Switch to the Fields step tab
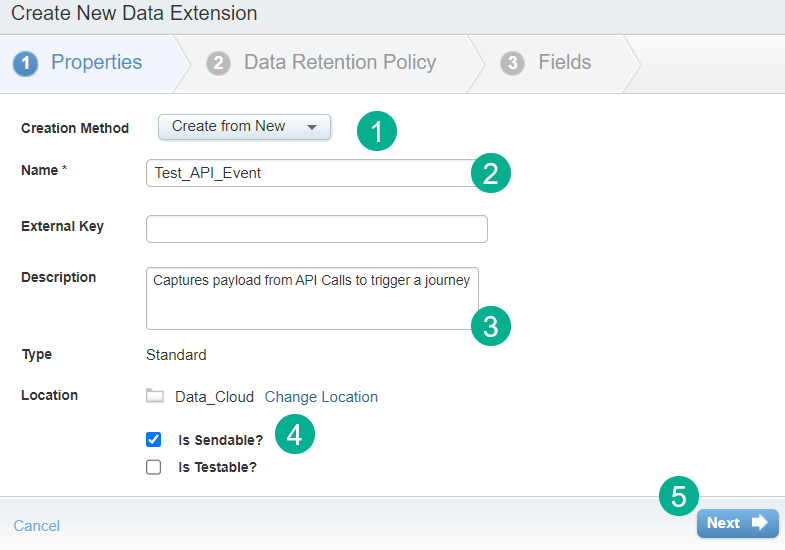 pyautogui.click(x=564, y=63)
